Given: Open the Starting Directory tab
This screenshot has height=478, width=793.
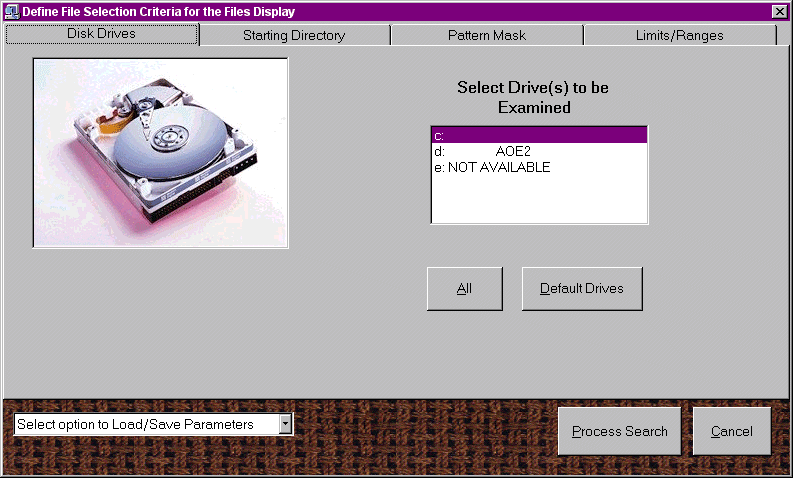Looking at the screenshot, I should (x=294, y=35).
